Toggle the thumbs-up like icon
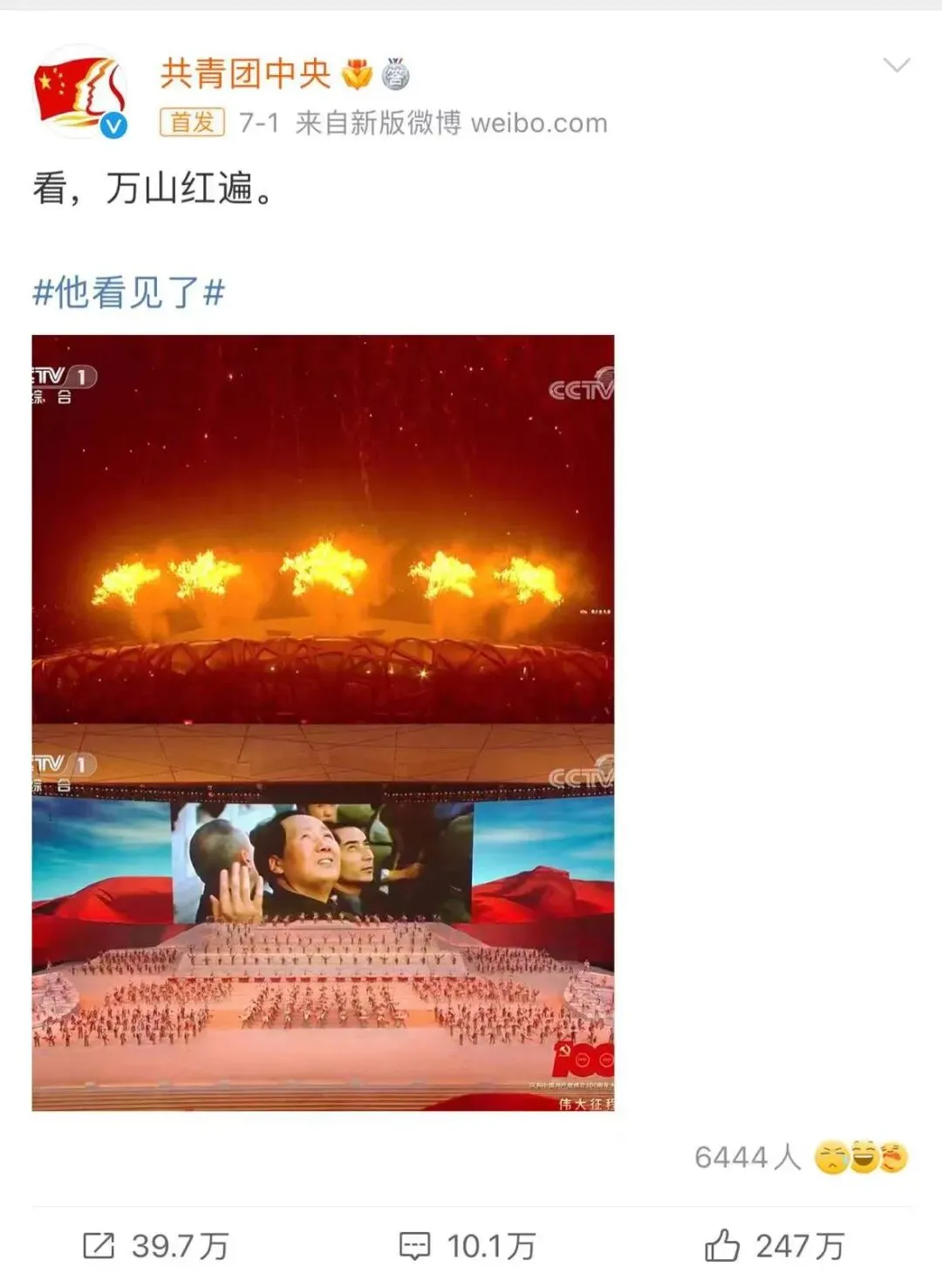 click(x=722, y=1245)
